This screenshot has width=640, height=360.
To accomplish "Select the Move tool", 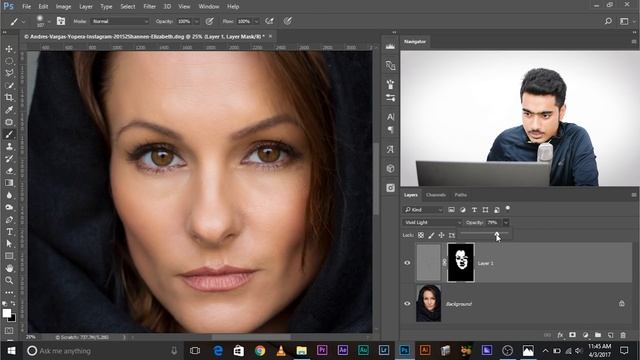I will coord(9,49).
